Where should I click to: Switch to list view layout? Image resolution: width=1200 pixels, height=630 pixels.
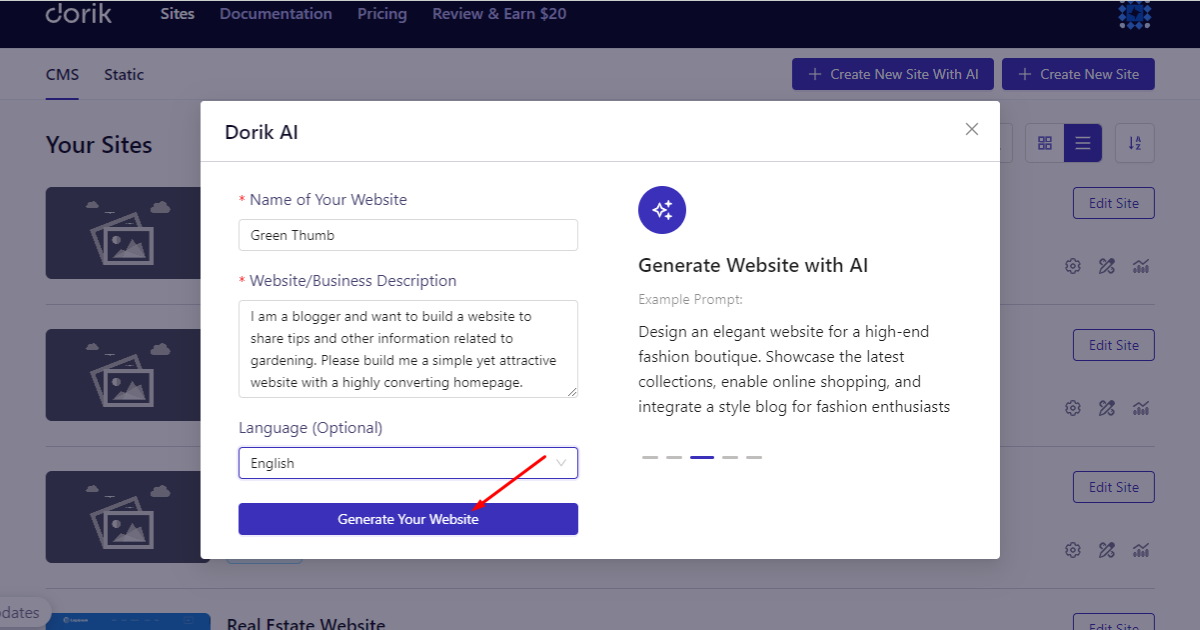(x=1083, y=143)
